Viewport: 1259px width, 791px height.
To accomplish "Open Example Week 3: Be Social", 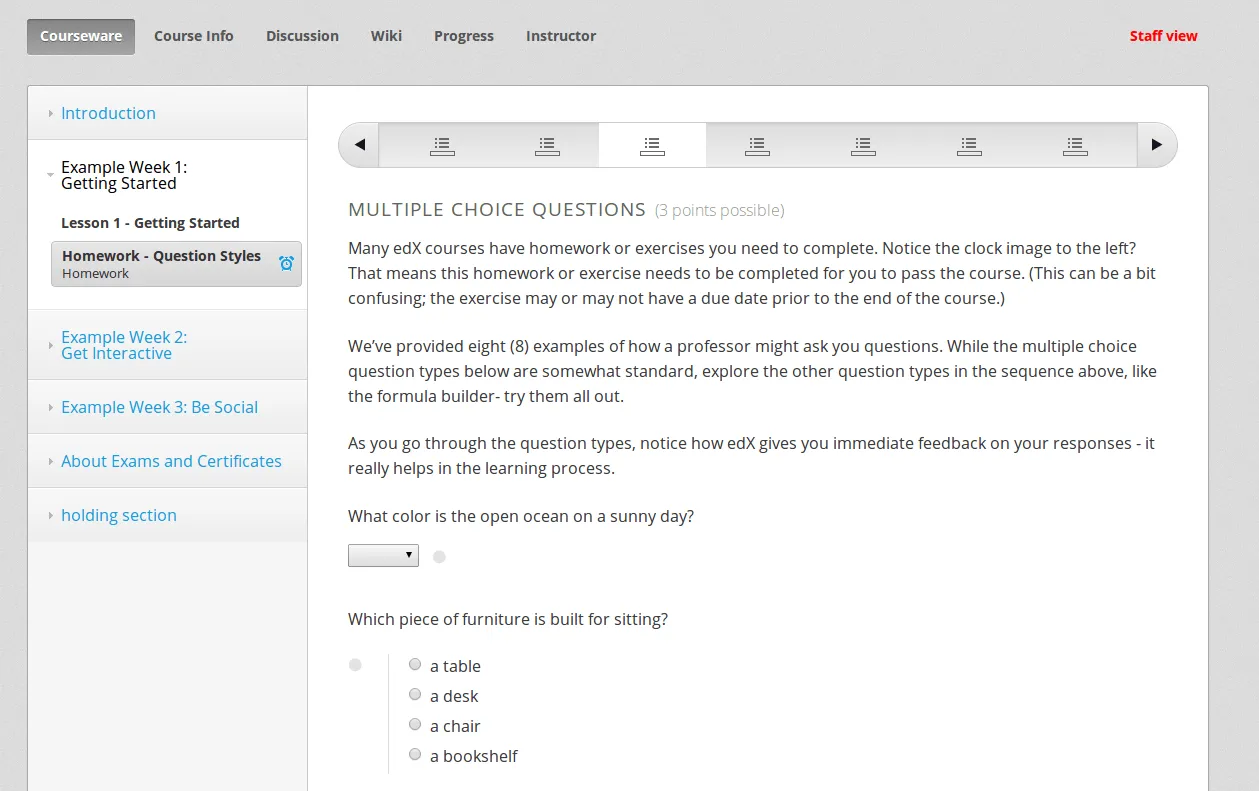I will (159, 407).
